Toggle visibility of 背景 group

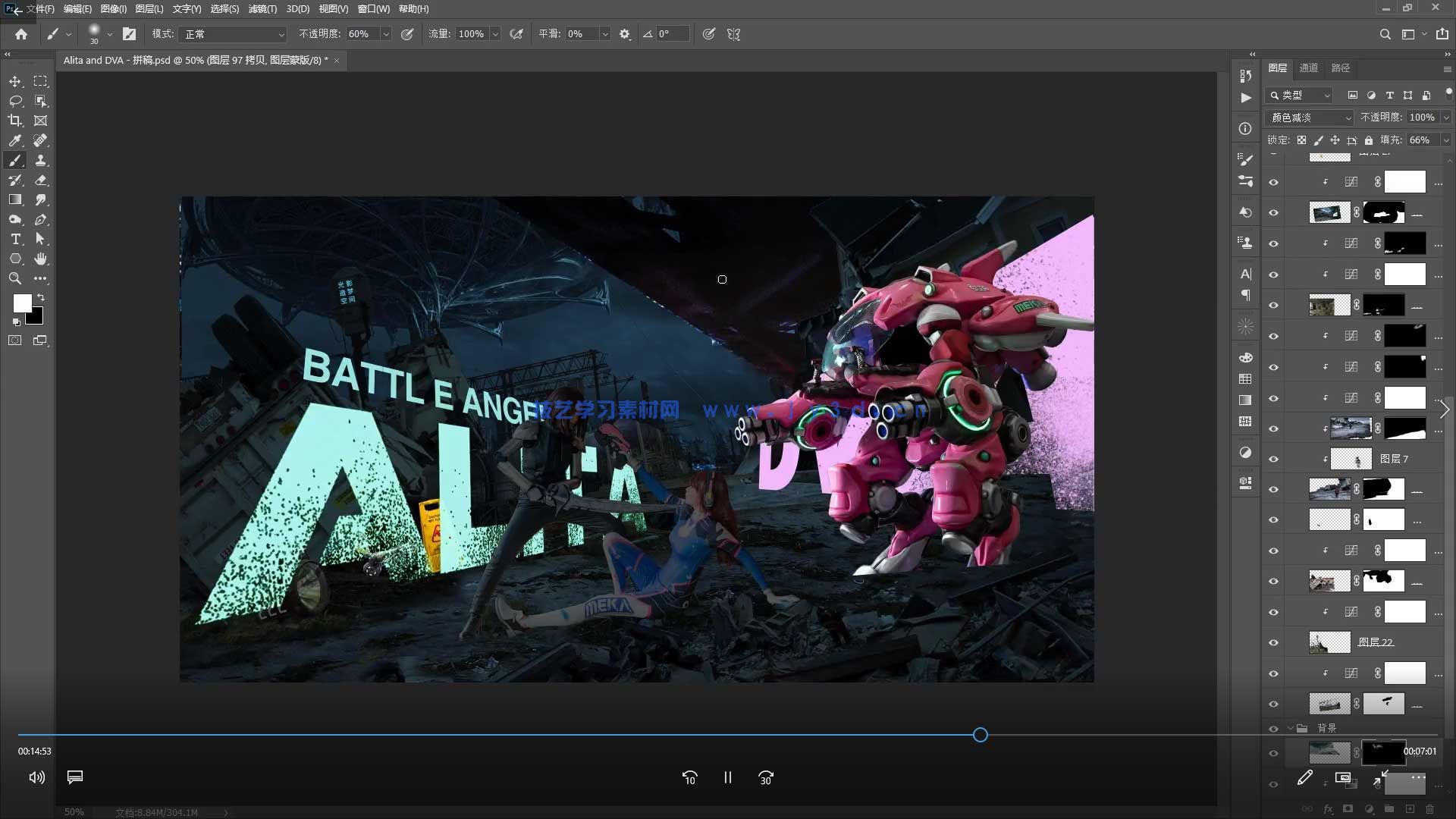1273,728
